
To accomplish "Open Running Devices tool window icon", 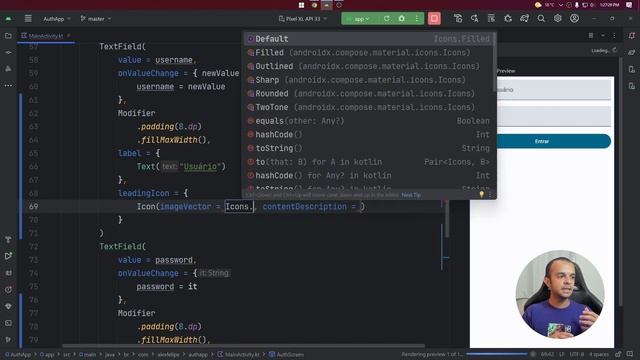I will point(632,86).
